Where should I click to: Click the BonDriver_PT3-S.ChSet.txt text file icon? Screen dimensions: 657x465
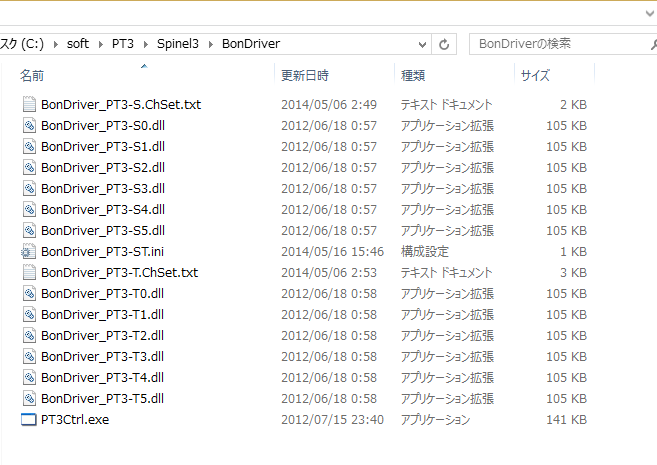29,104
